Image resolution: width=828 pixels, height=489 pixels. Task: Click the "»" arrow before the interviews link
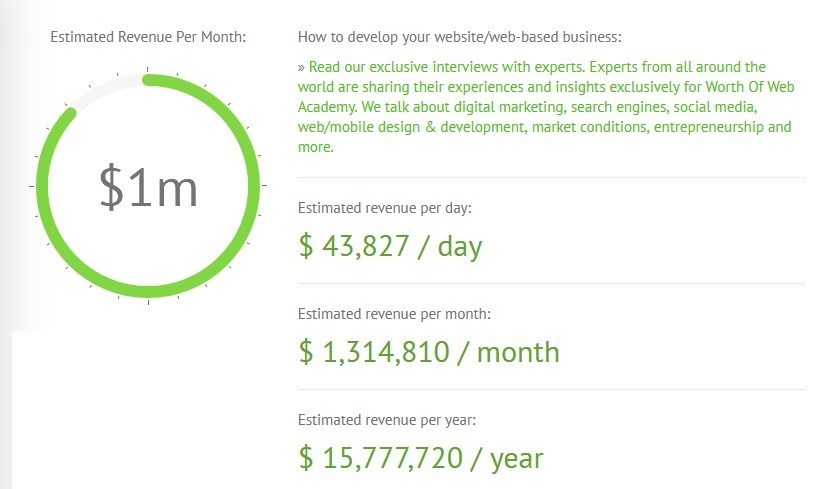tap(302, 67)
